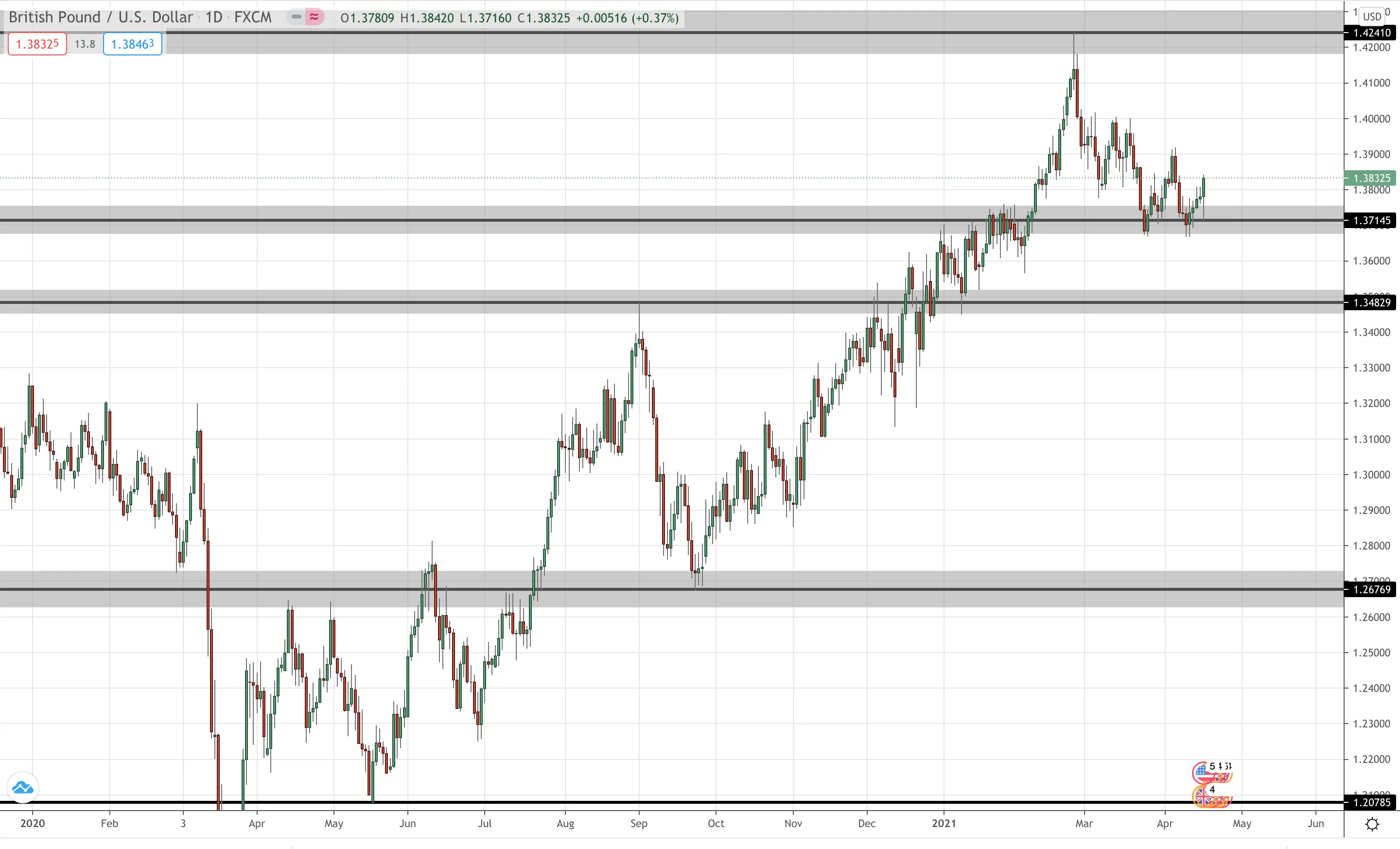
Task: Click the Nov label on time axis
Action: (x=793, y=823)
